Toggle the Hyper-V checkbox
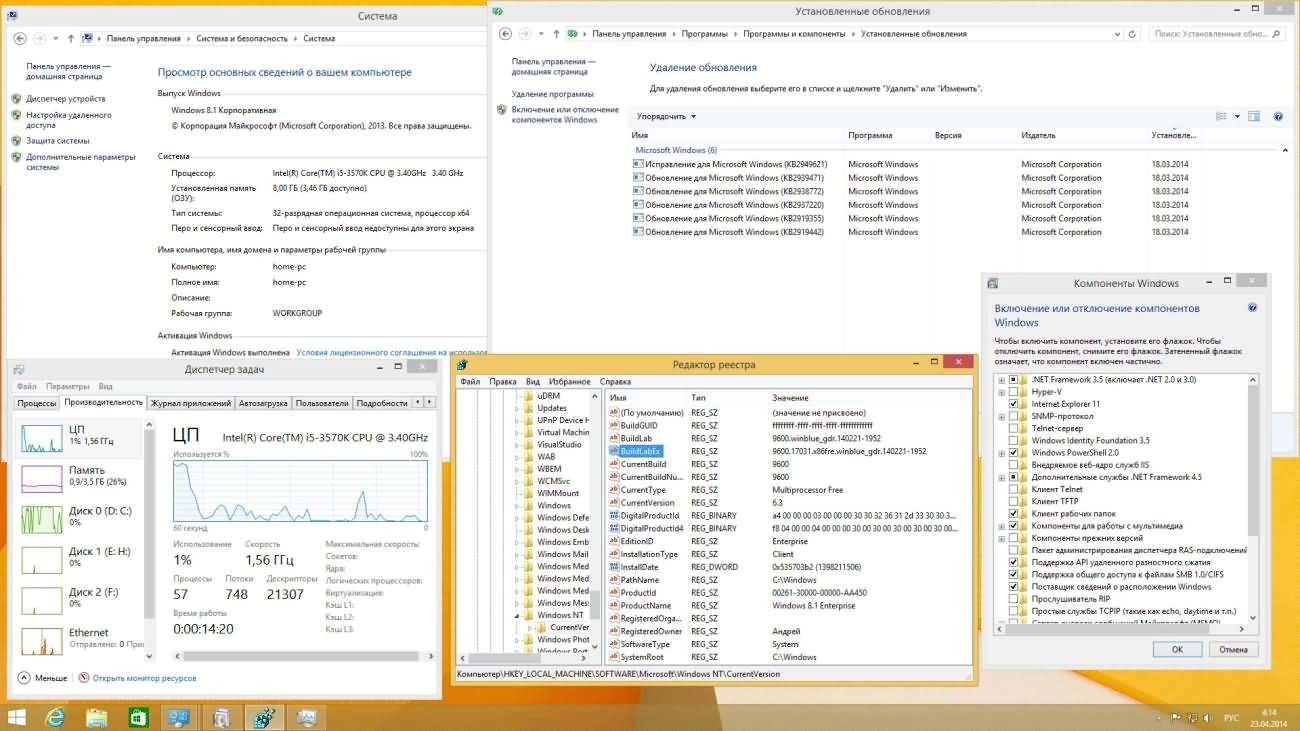 [1013, 392]
